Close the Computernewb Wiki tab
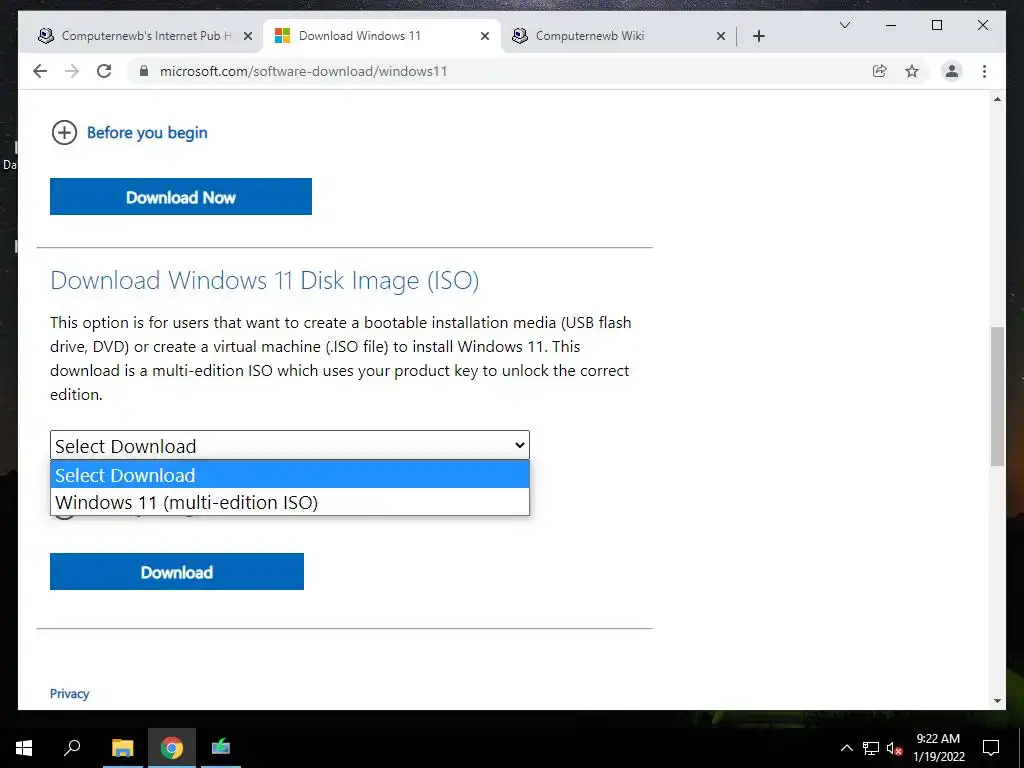The width and height of the screenshot is (1024, 768). [721, 36]
